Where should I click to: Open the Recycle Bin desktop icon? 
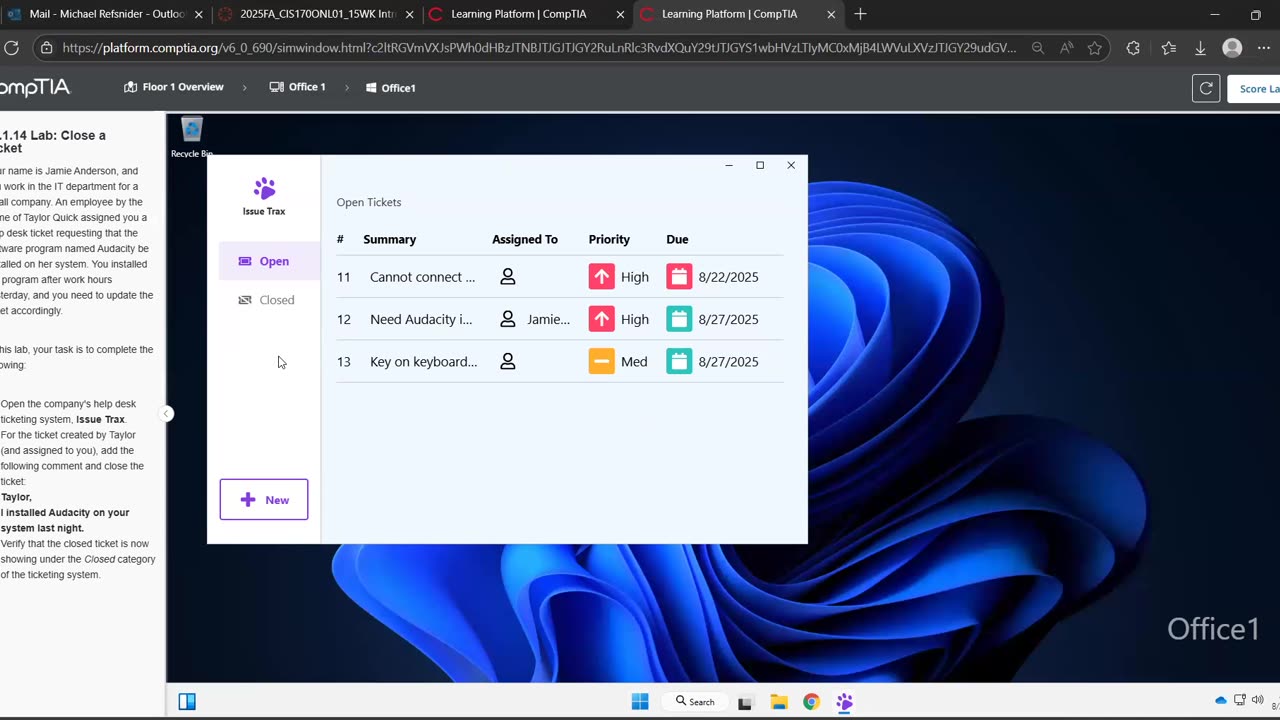tap(192, 138)
